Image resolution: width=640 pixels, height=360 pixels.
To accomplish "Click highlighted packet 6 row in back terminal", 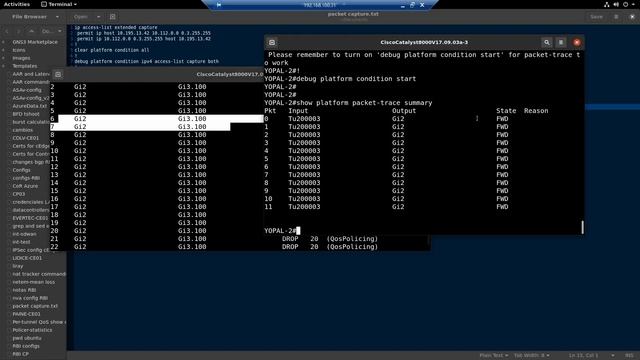I will (157, 119).
